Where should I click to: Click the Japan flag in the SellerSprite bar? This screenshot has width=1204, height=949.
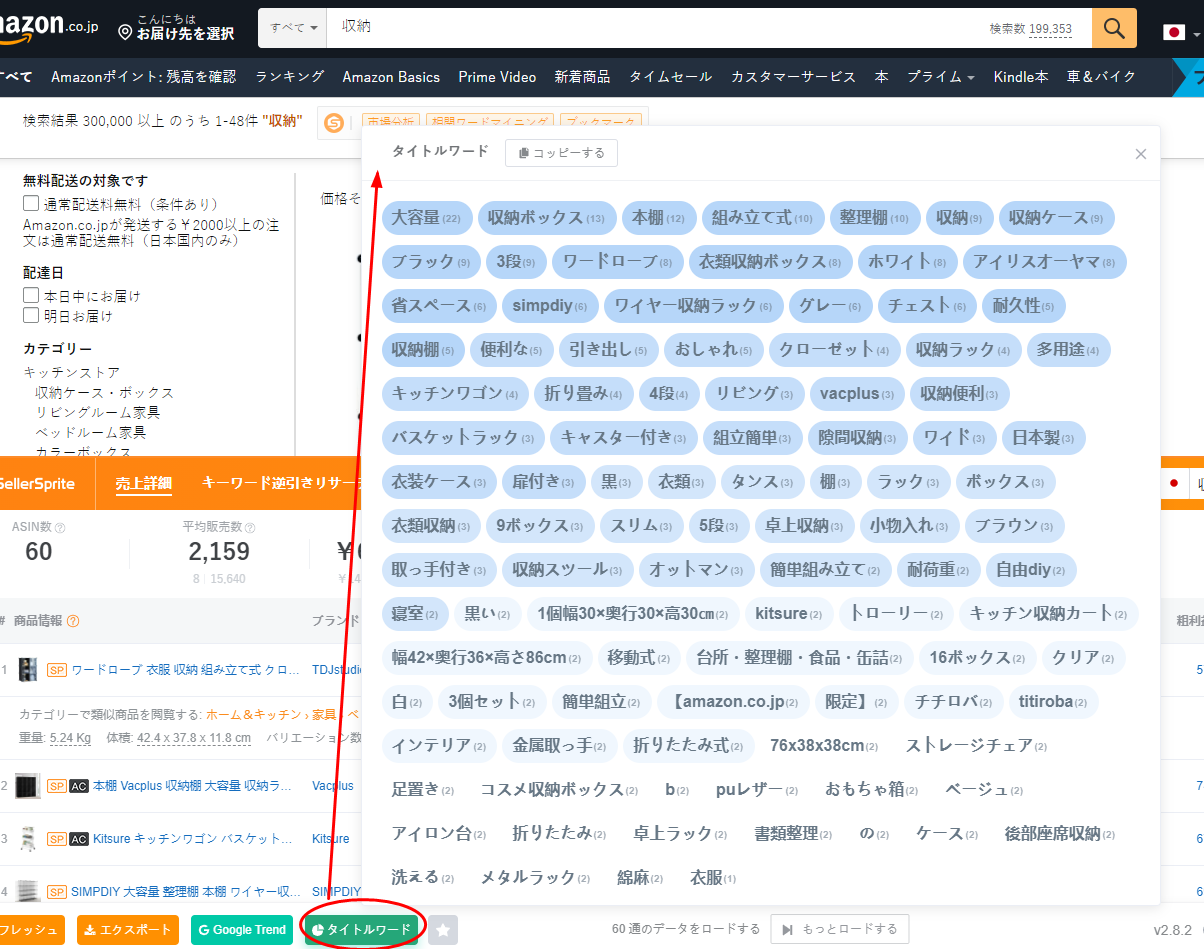tap(1174, 484)
